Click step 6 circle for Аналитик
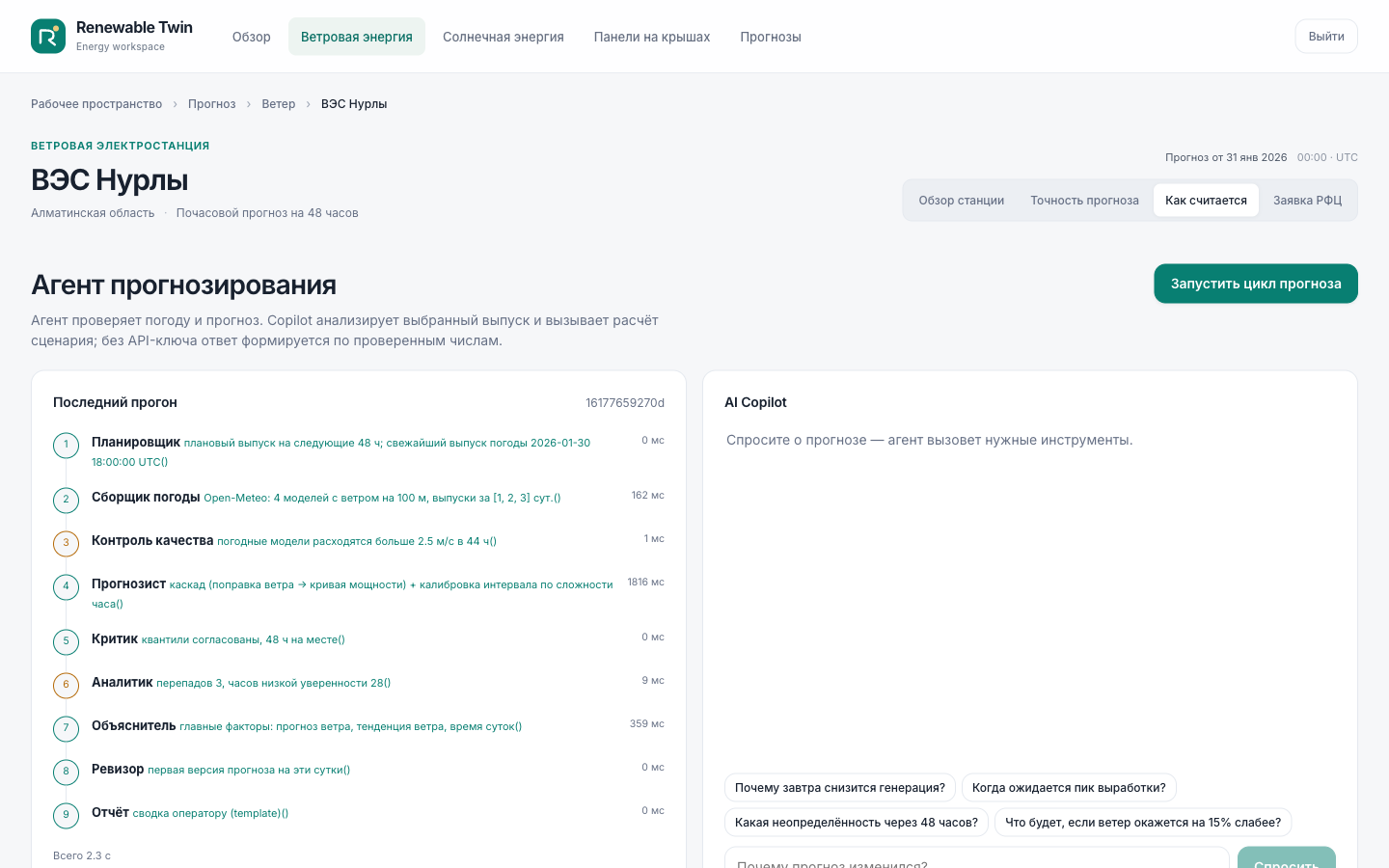The height and width of the screenshot is (868, 1389). click(x=66, y=686)
